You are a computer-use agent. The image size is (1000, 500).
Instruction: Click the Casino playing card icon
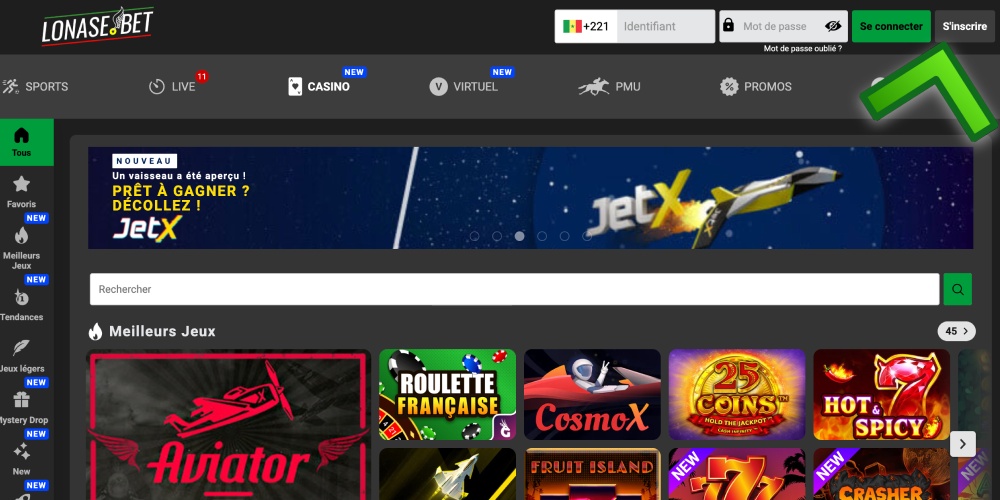pos(295,86)
